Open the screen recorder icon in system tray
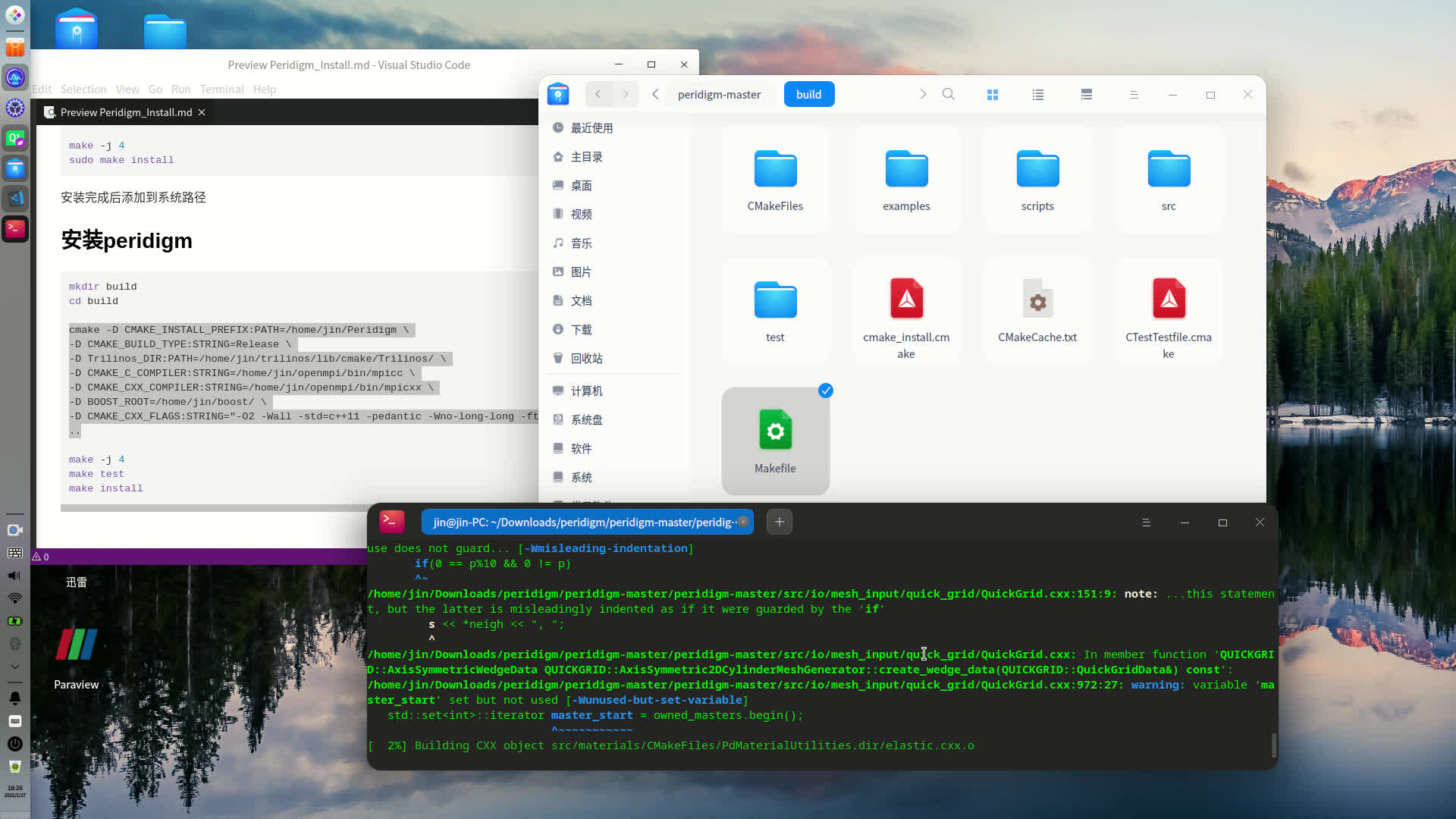Screen dimensions: 1456x819 15,529
